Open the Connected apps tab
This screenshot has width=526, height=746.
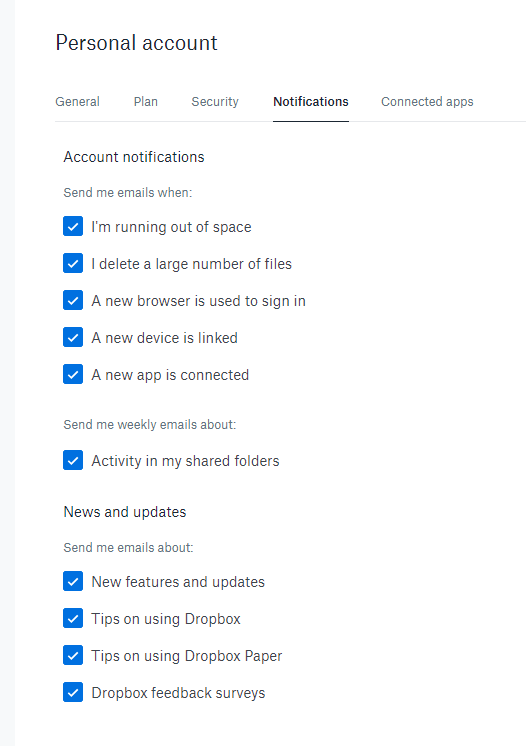coord(427,102)
